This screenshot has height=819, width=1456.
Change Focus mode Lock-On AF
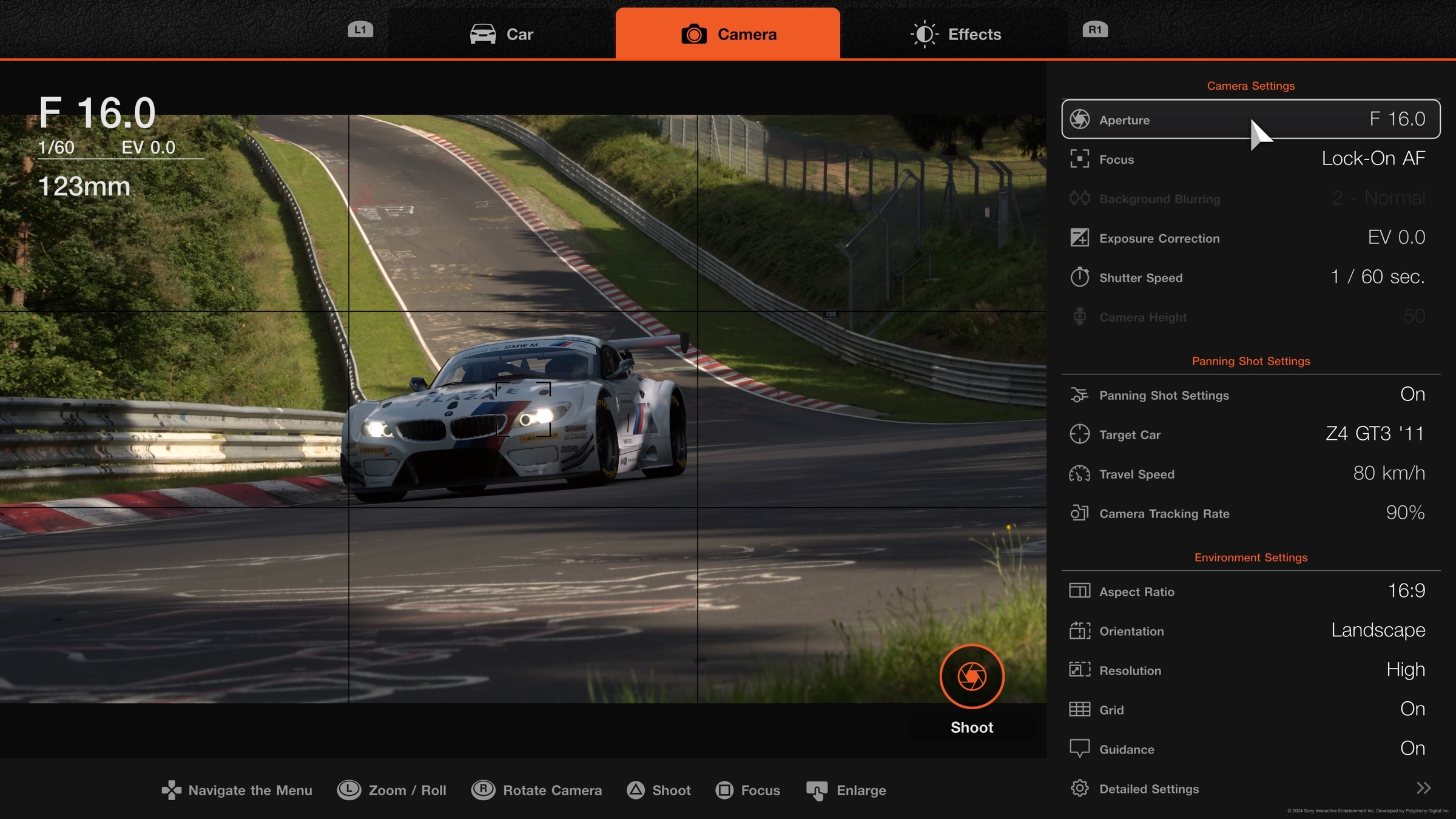[1373, 158]
